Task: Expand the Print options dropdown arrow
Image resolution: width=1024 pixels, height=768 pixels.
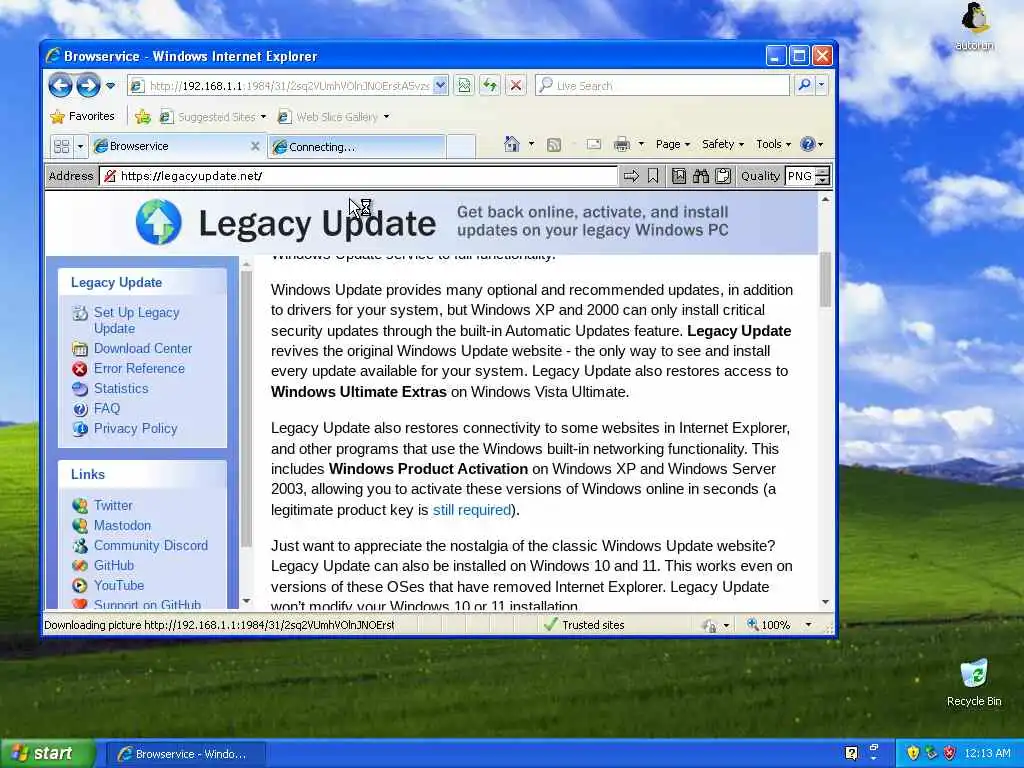Action: (x=641, y=144)
